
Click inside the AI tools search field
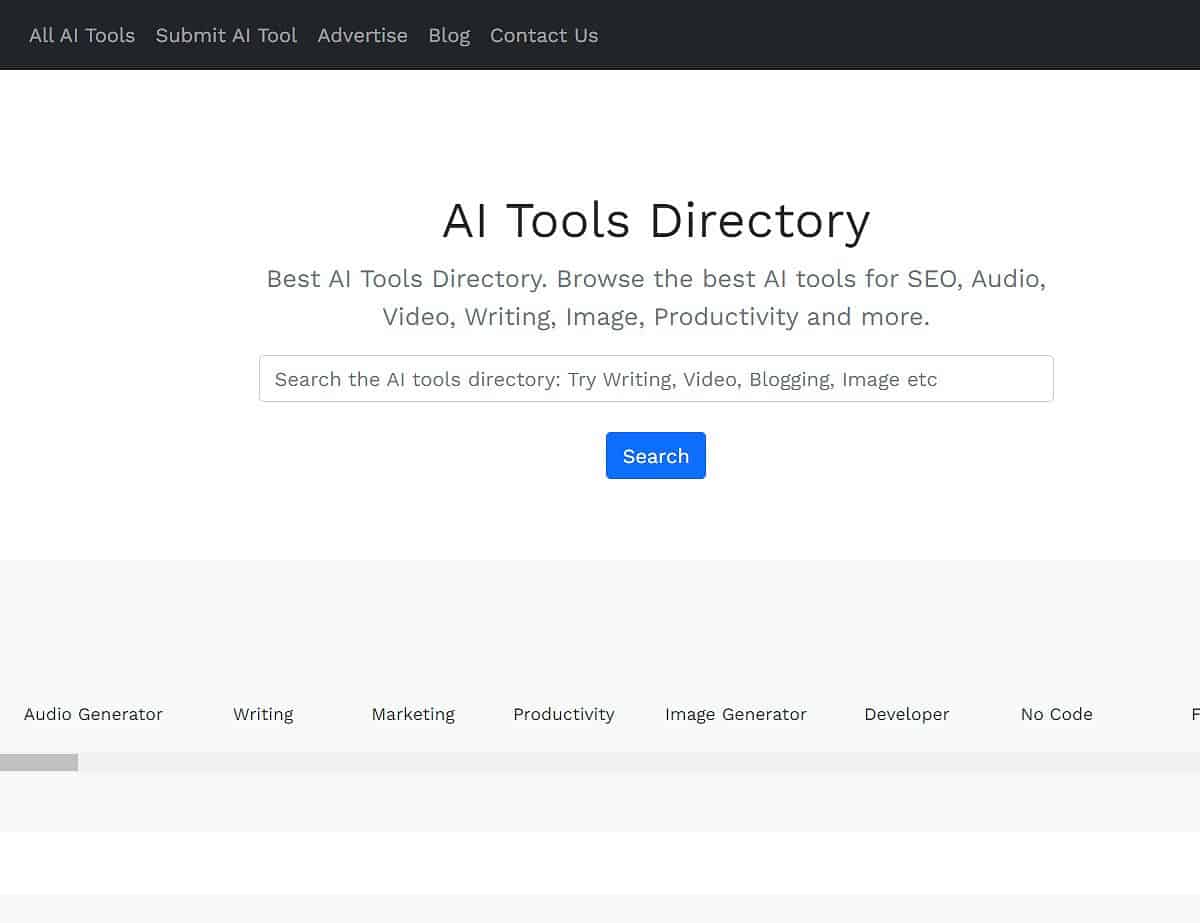pos(655,379)
